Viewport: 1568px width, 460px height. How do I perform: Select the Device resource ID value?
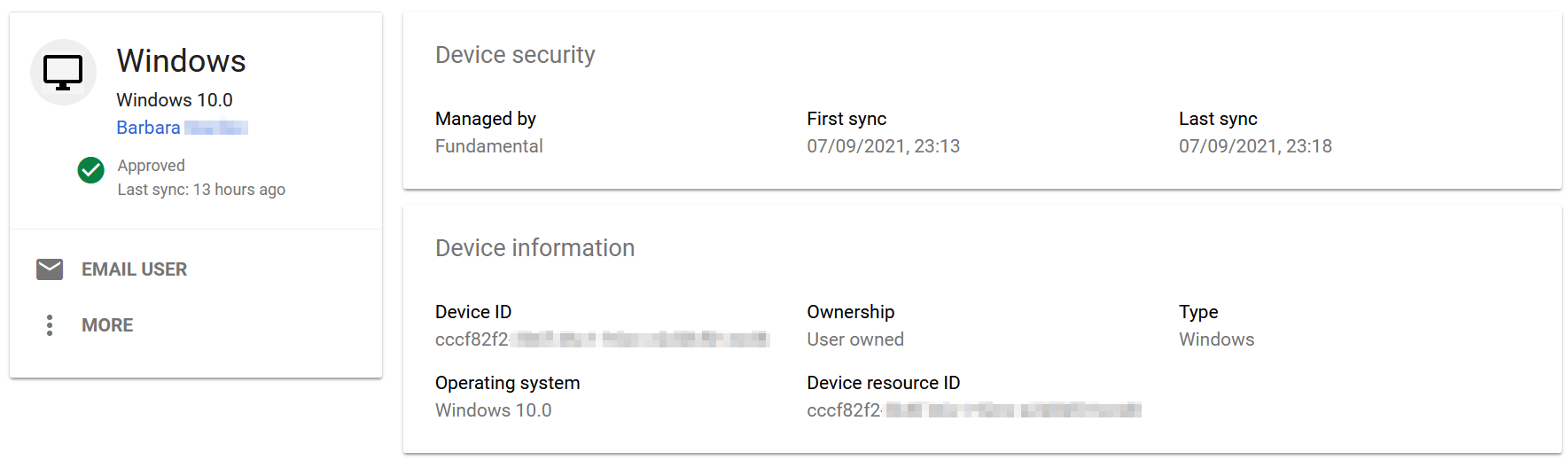(973, 410)
